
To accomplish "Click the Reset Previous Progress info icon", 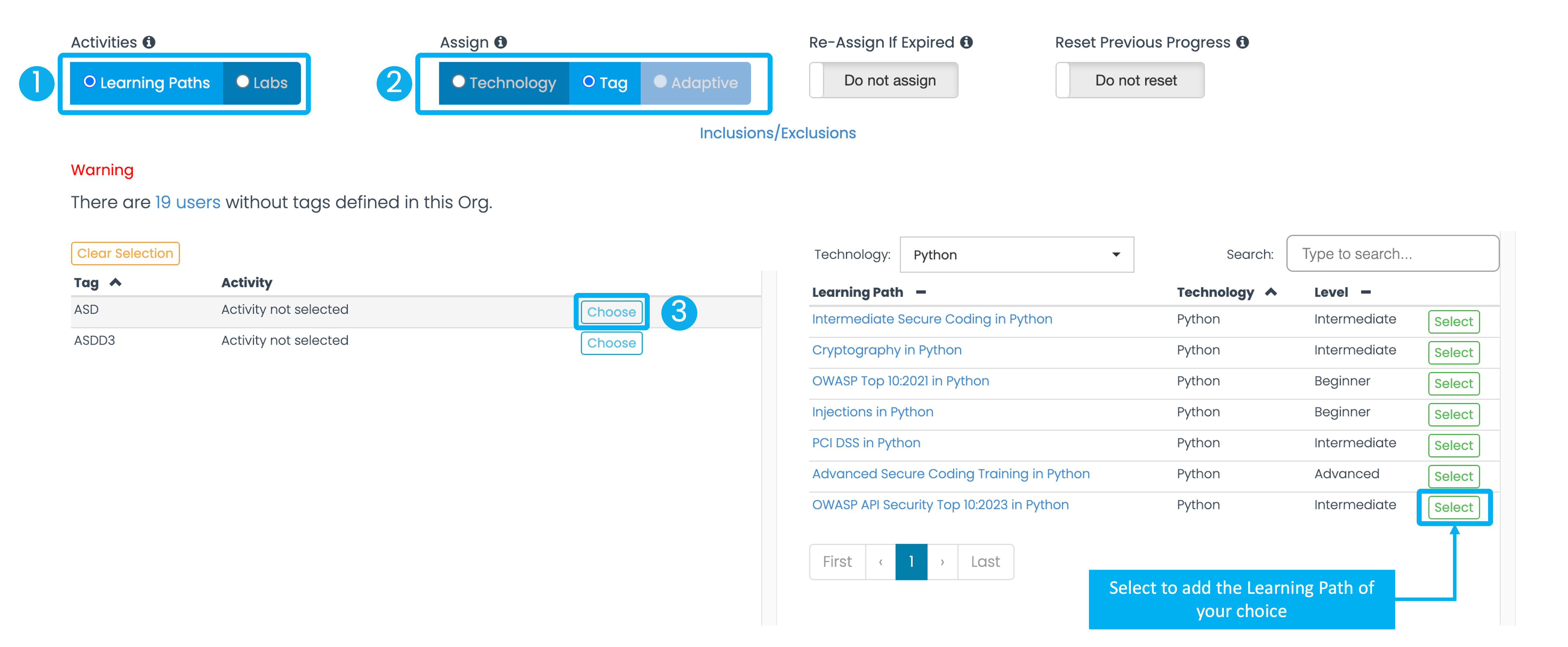I will [x=1243, y=42].
